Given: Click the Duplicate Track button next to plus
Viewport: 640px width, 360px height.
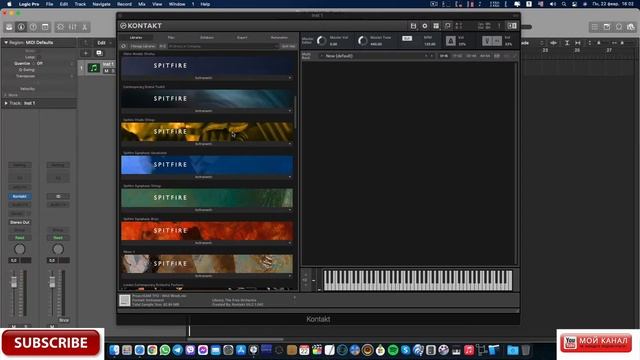Looking at the screenshot, I should coord(99,53).
